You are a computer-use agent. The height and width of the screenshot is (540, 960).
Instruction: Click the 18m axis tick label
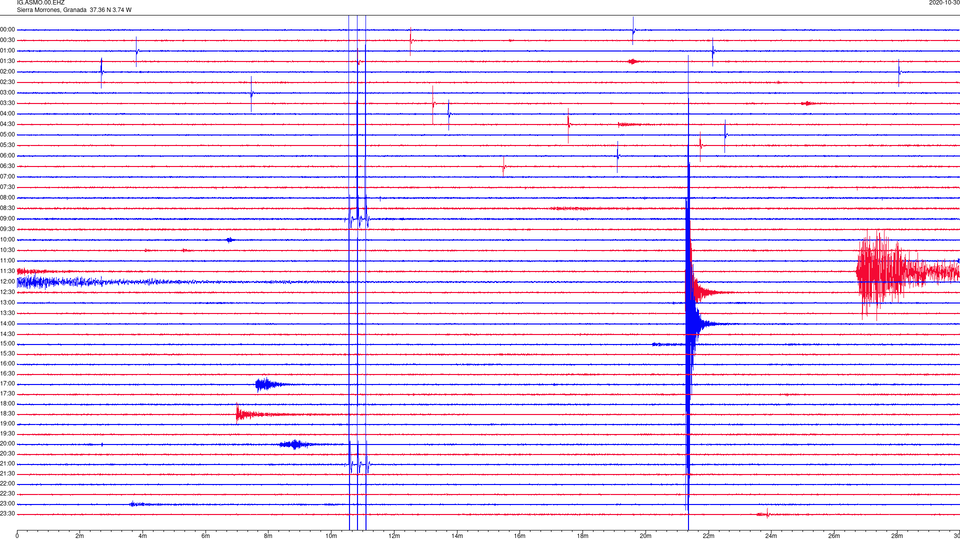click(x=582, y=536)
